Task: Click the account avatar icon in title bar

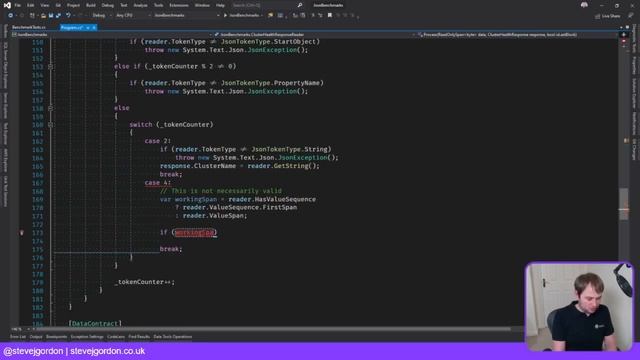Action: point(584,5)
